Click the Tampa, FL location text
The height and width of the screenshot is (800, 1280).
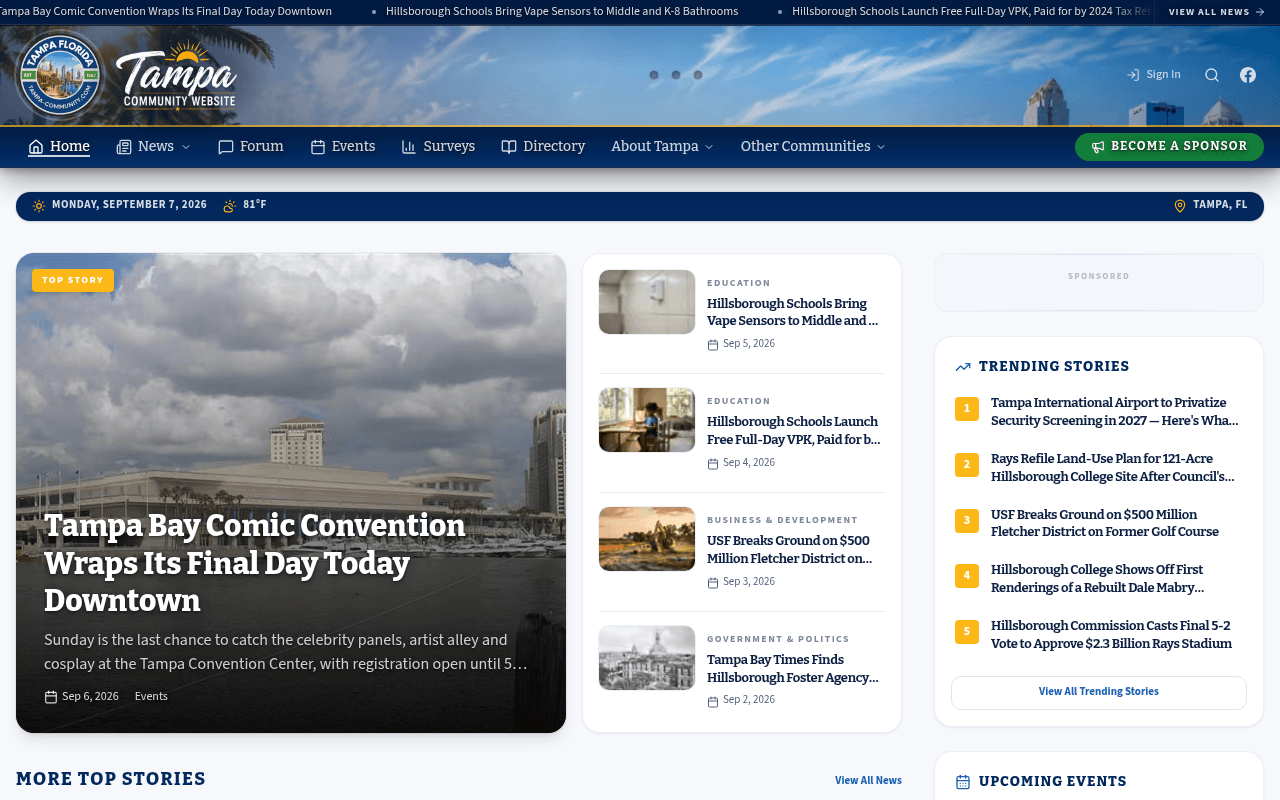[1220, 205]
